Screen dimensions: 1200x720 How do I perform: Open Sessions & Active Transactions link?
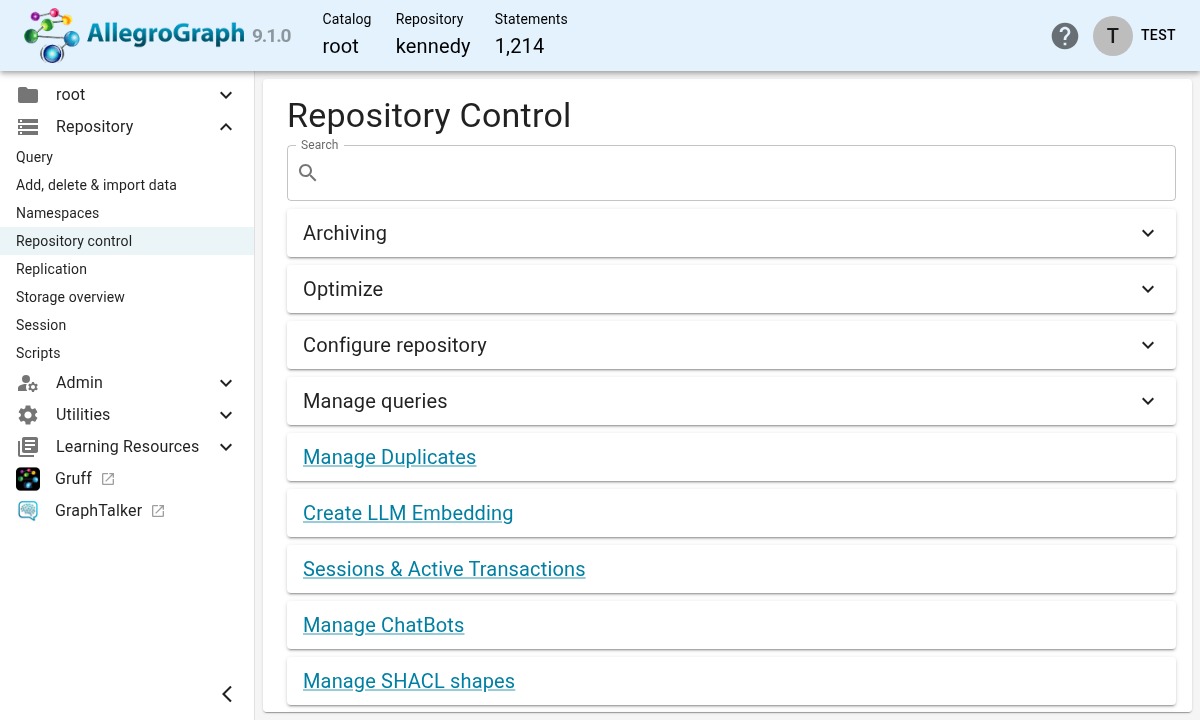coord(444,569)
